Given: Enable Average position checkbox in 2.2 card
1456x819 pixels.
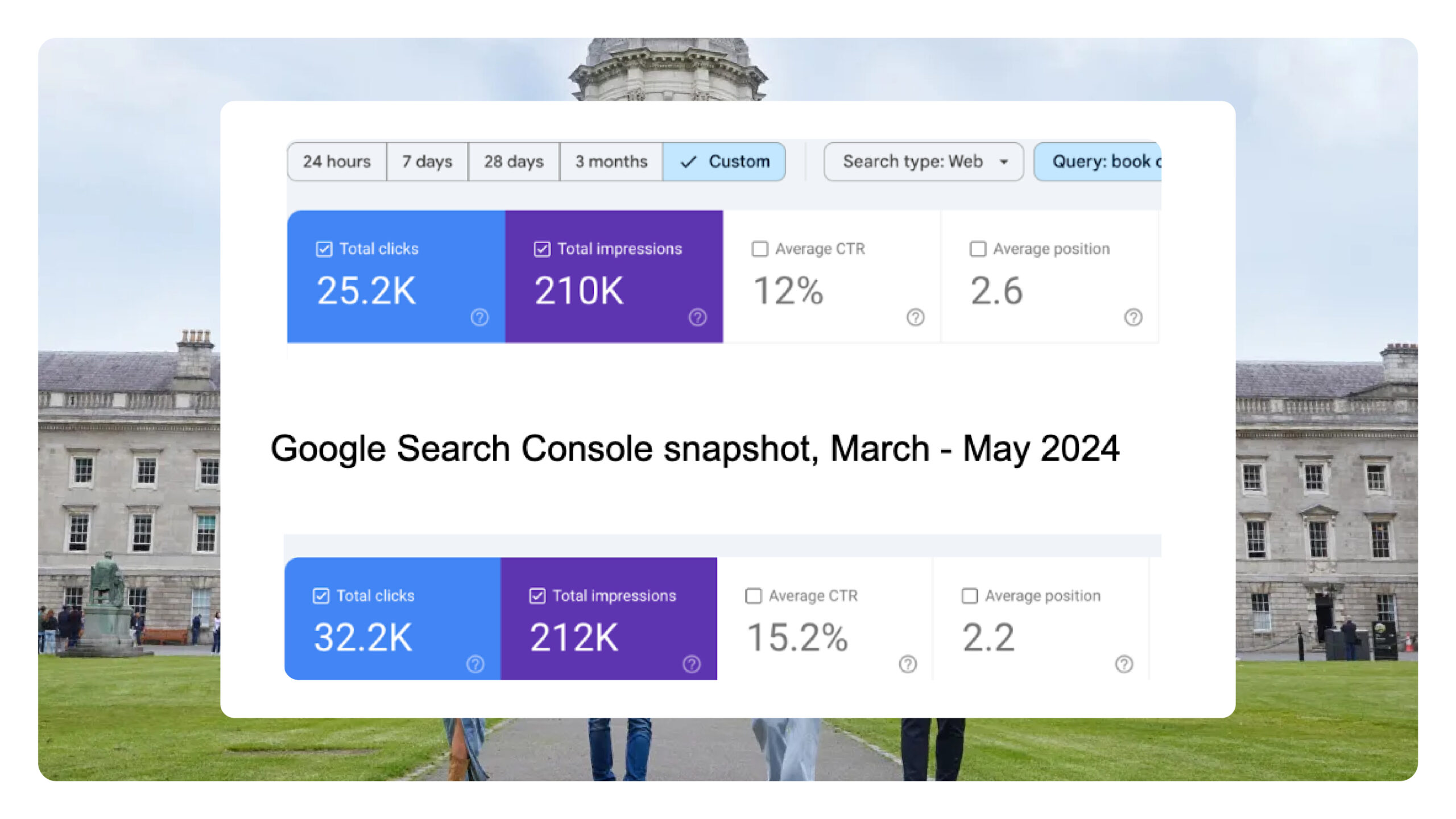Looking at the screenshot, I should pos(969,596).
